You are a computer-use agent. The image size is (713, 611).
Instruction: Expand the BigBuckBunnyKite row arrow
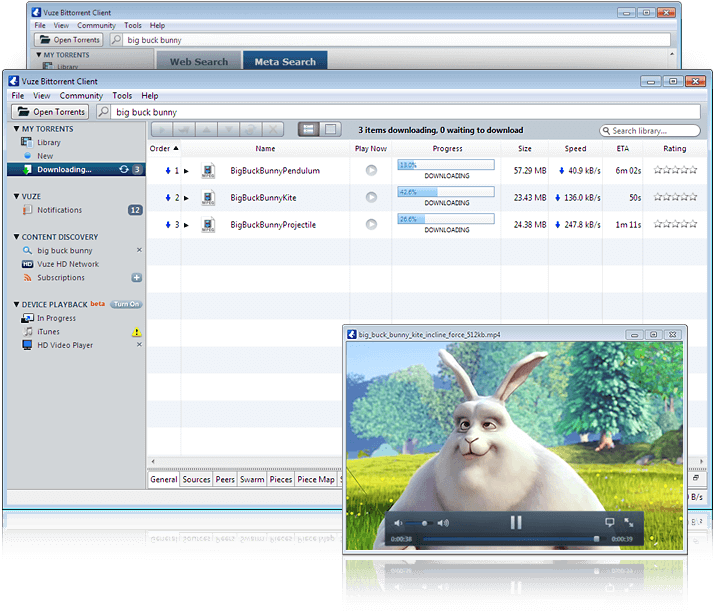[186, 198]
